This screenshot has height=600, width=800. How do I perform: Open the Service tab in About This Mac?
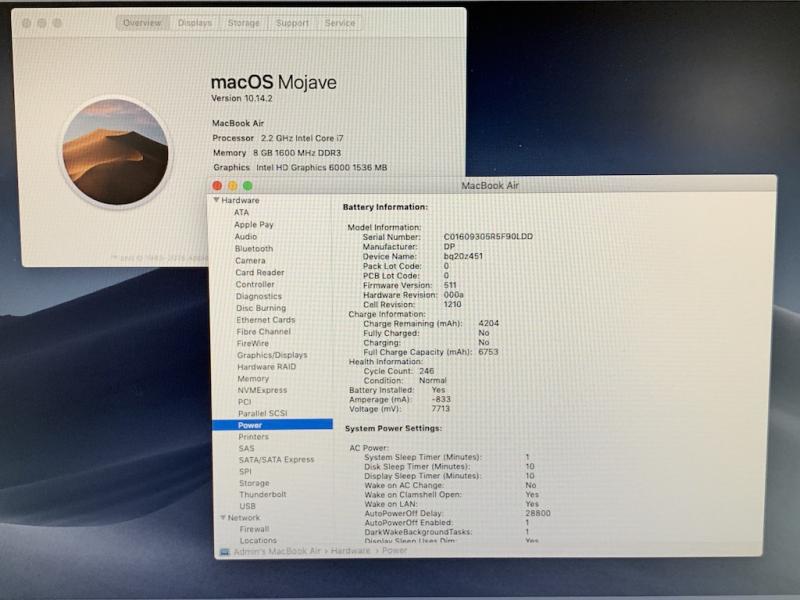(340, 23)
